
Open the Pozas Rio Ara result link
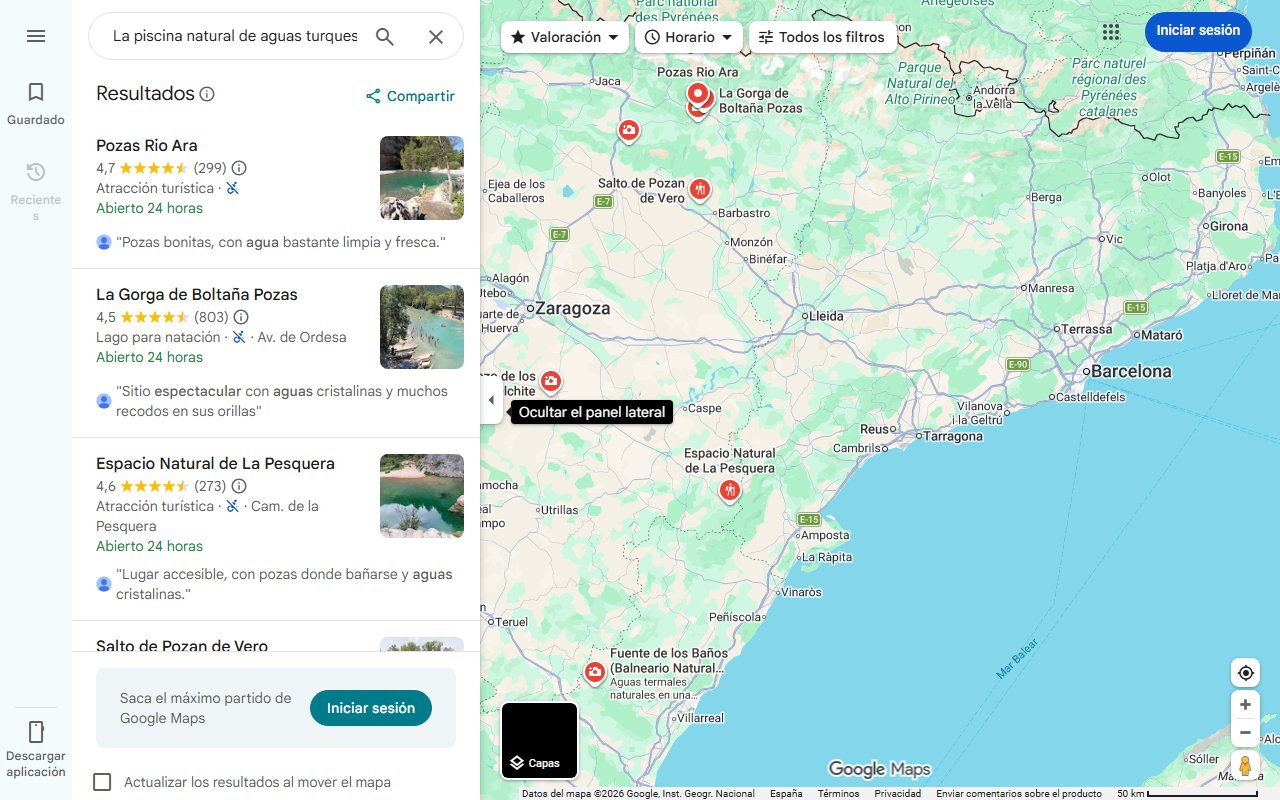tap(146, 145)
